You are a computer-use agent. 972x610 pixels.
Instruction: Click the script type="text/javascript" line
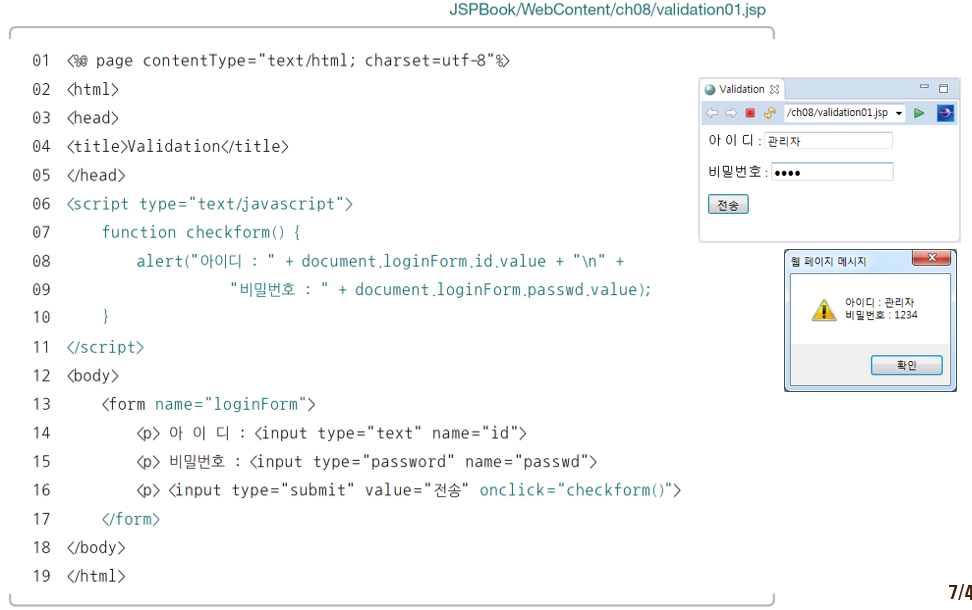pyautogui.click(x=210, y=204)
